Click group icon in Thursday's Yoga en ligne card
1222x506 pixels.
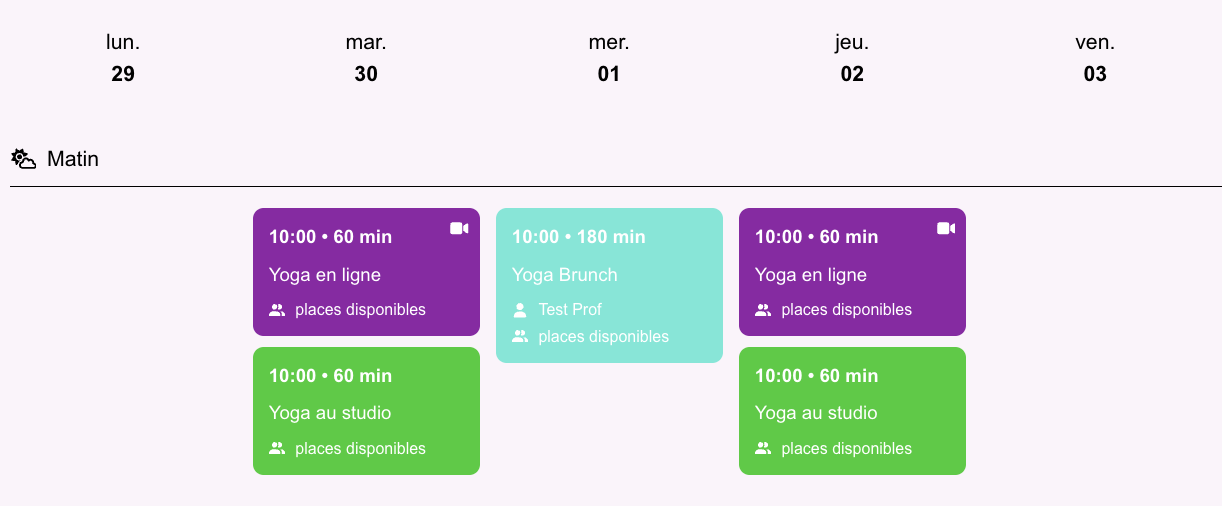coord(763,310)
